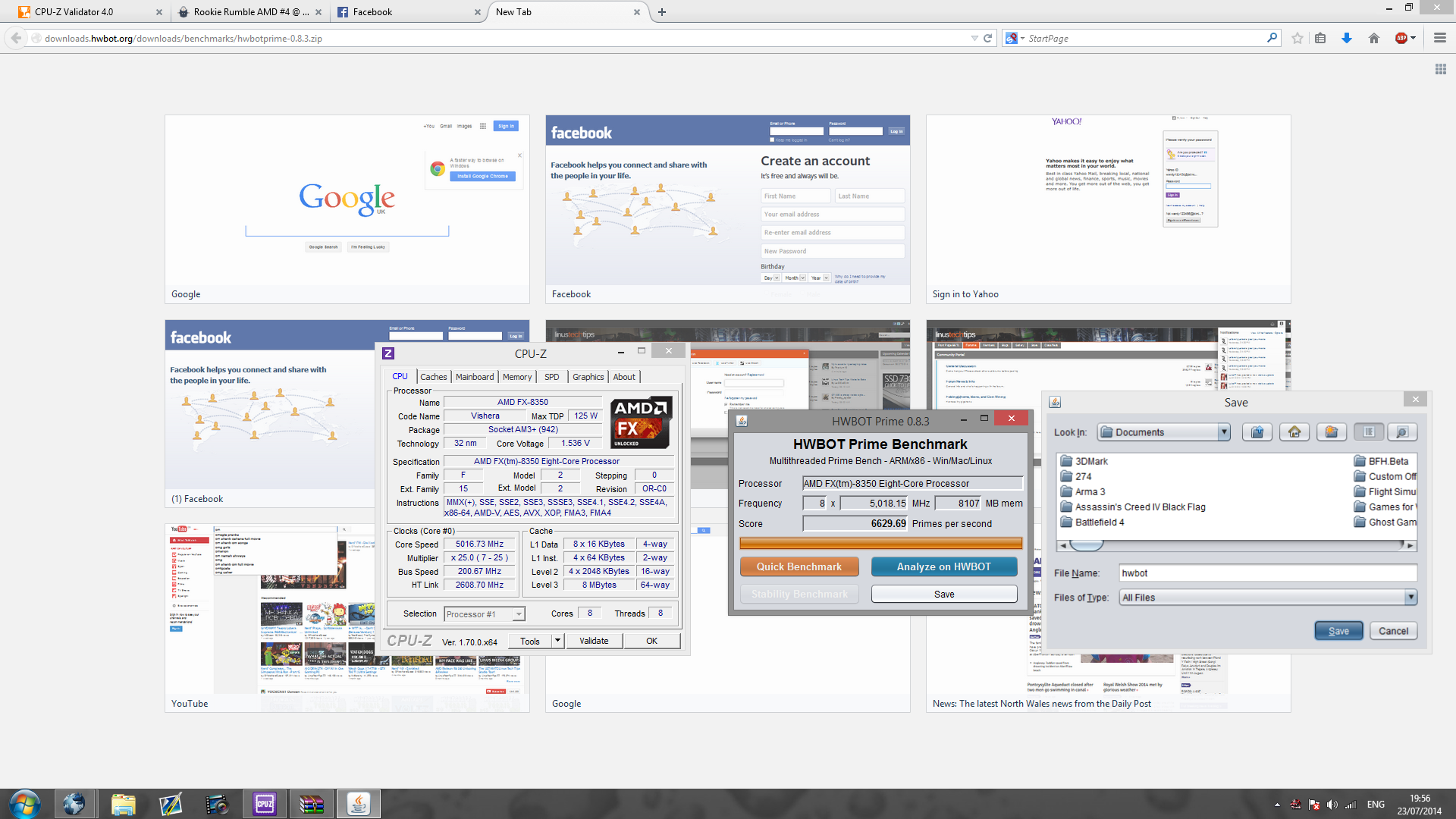Select the Arma 3 folder
Viewport: 1456px width, 819px height.
[x=1083, y=491]
